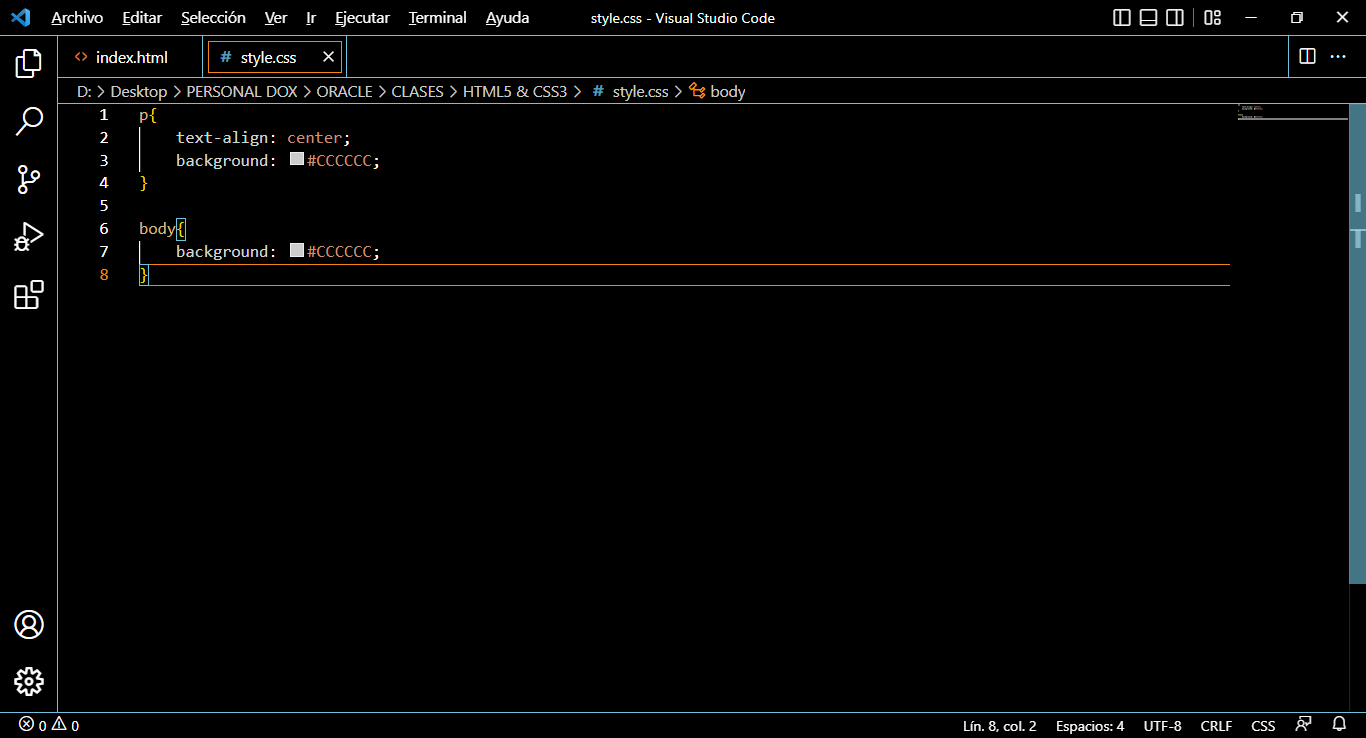Click the text-align property on line 2

(222, 137)
